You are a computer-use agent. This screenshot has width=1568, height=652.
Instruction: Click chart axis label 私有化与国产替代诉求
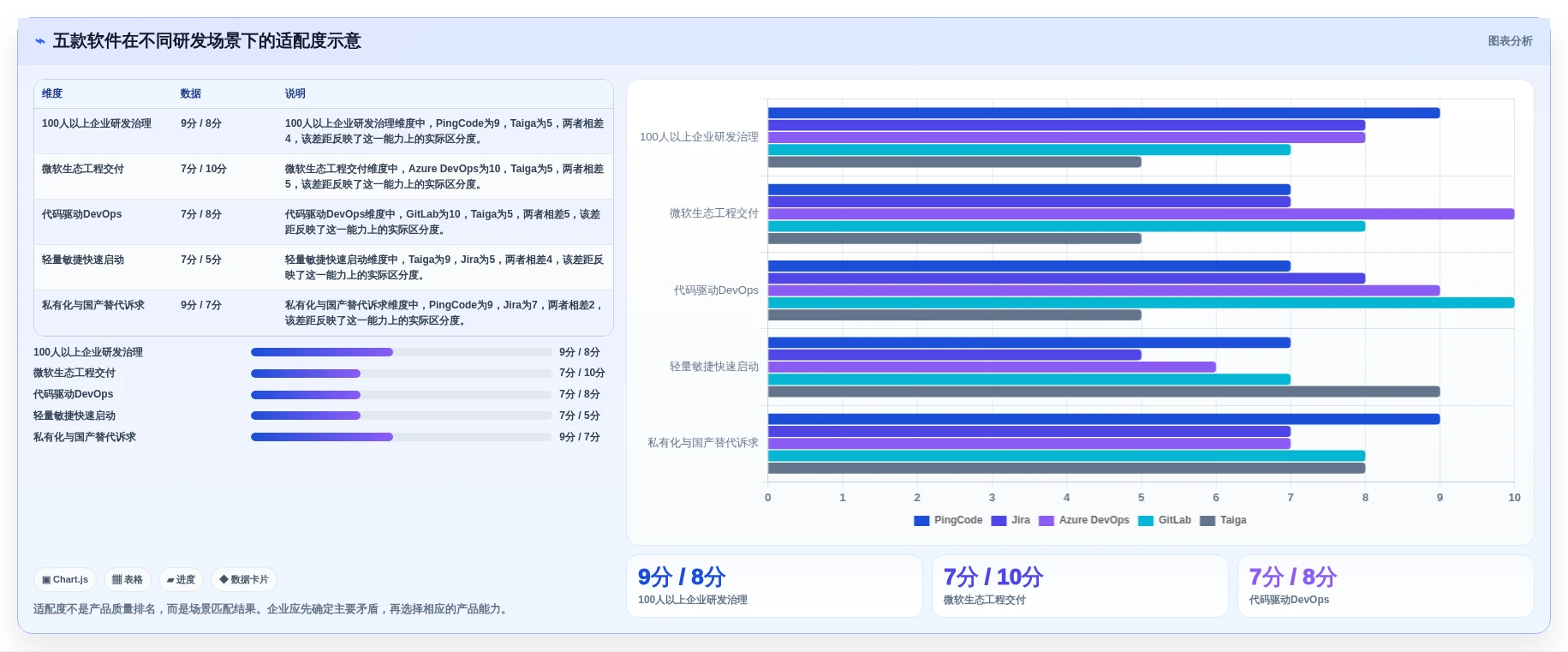[703, 443]
